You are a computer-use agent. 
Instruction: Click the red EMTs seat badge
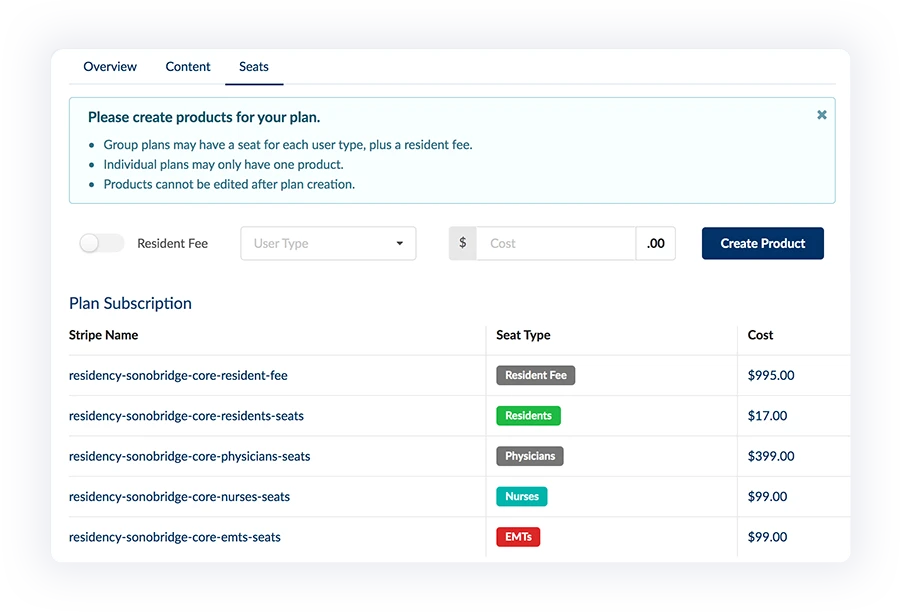[x=518, y=537]
